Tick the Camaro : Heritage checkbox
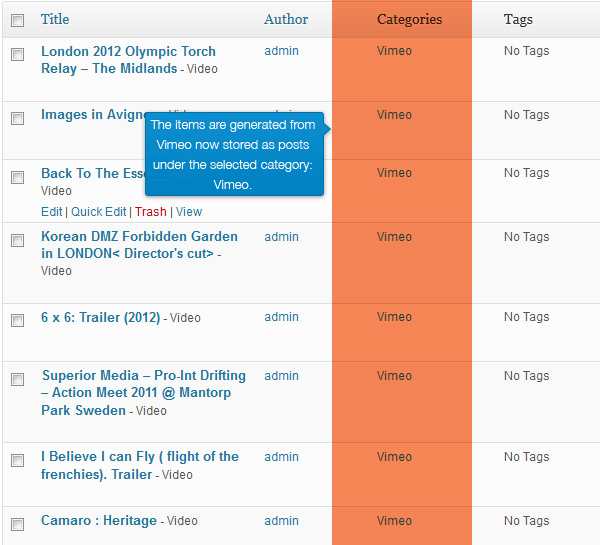The height and width of the screenshot is (545, 600). pos(17,524)
